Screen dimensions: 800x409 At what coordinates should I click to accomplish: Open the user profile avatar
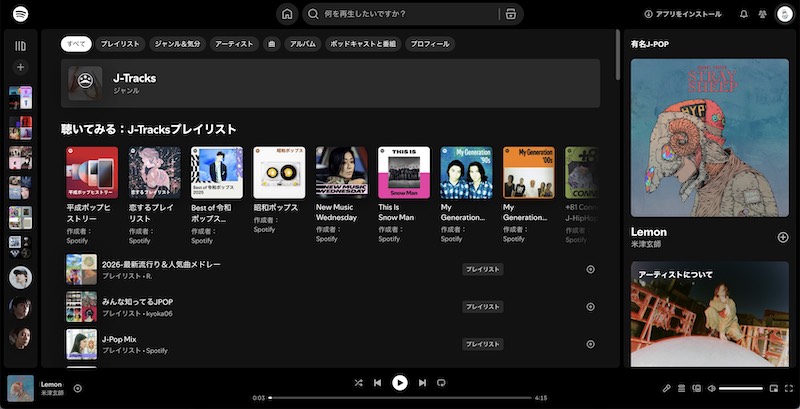pyautogui.click(x=784, y=14)
